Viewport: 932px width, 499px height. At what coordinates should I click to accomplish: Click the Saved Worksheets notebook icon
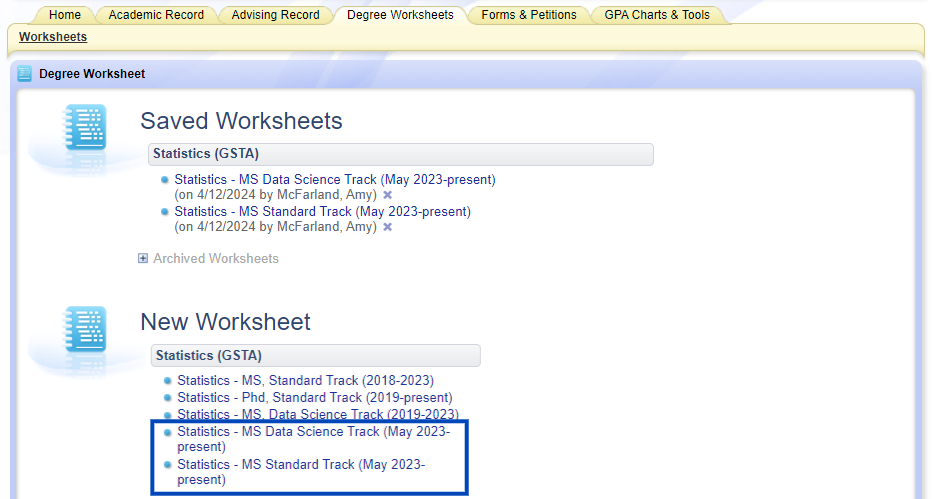click(x=85, y=129)
